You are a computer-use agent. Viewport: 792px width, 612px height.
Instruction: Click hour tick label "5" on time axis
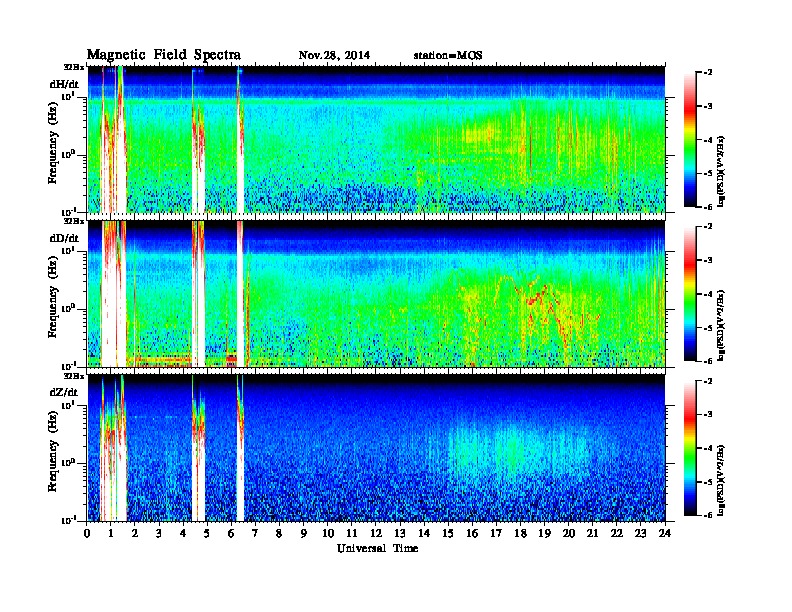[208, 533]
